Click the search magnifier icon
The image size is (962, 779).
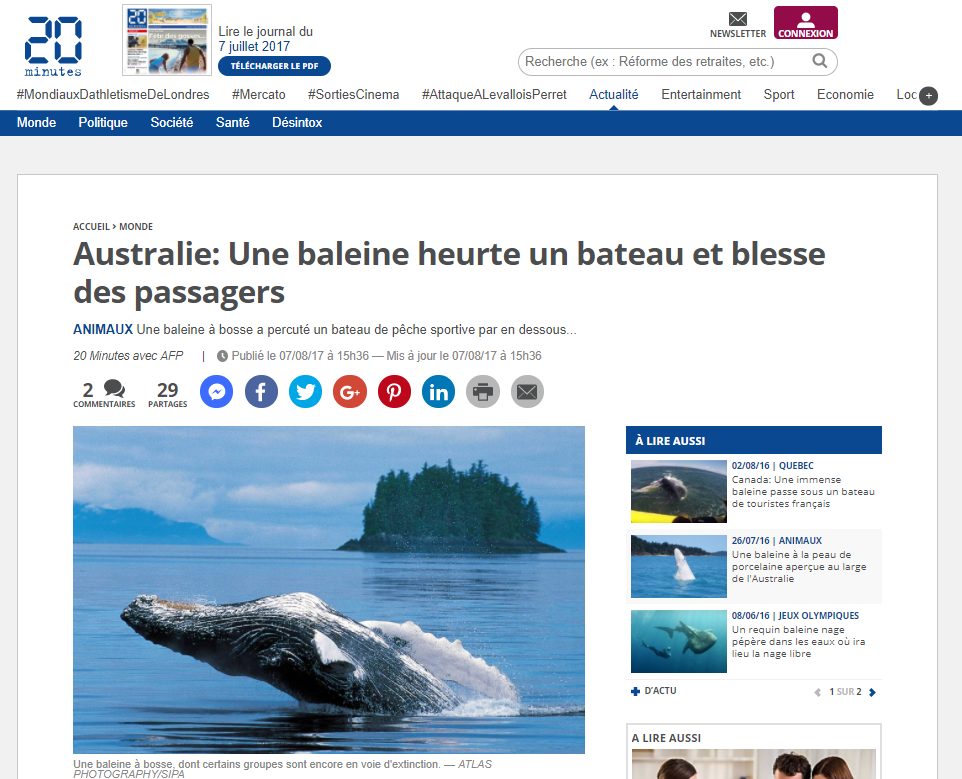point(820,61)
